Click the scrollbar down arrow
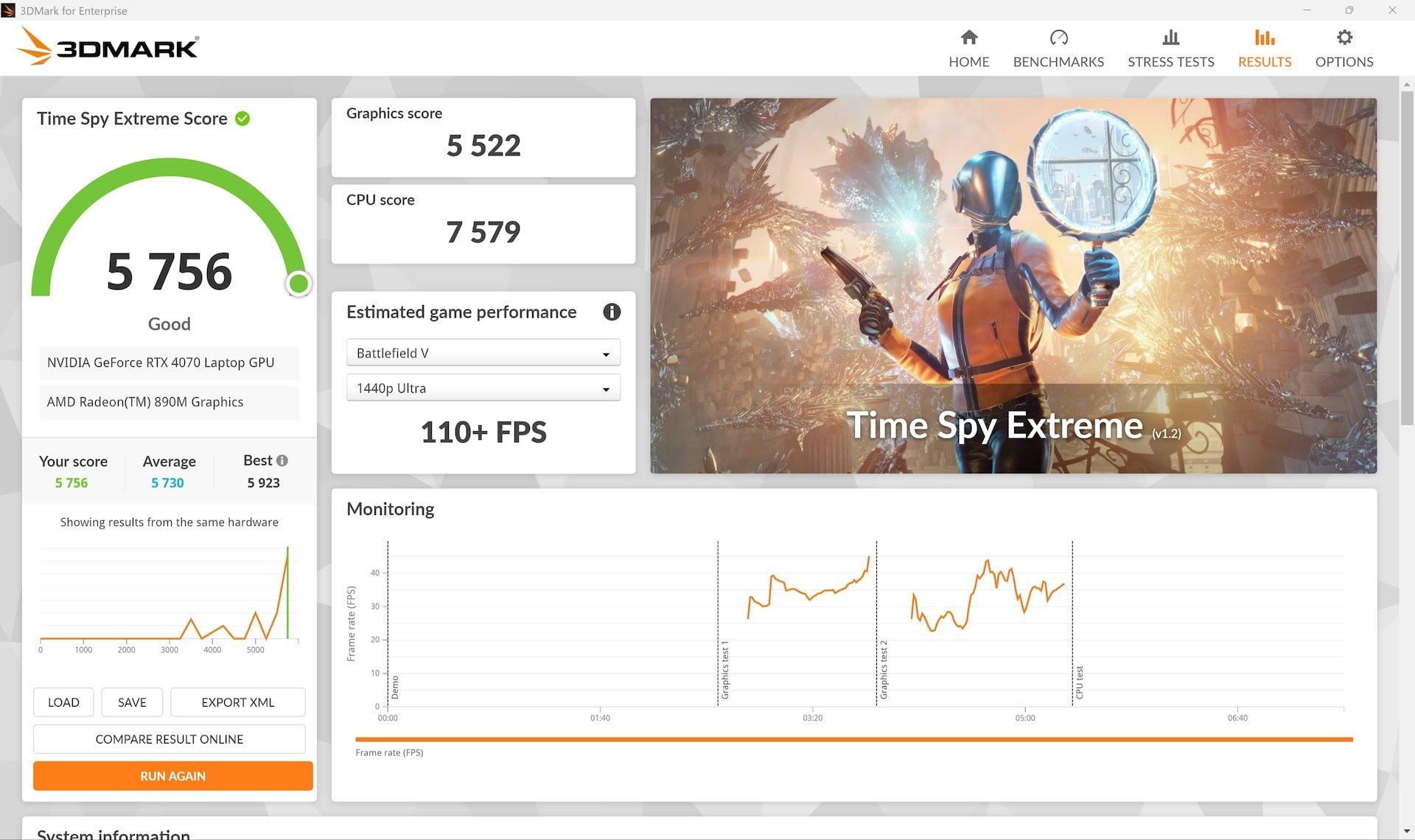This screenshot has height=840, width=1415. 1406,832
